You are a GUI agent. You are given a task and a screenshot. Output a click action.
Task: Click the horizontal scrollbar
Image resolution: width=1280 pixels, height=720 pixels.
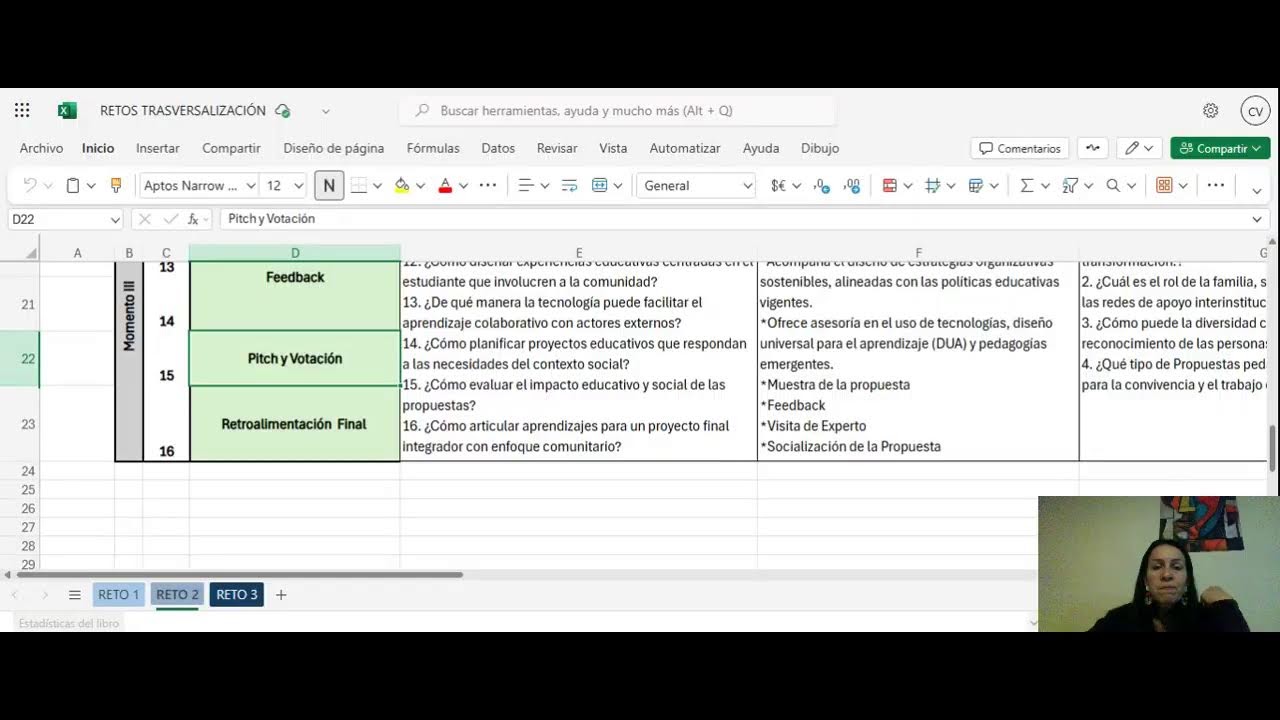240,575
